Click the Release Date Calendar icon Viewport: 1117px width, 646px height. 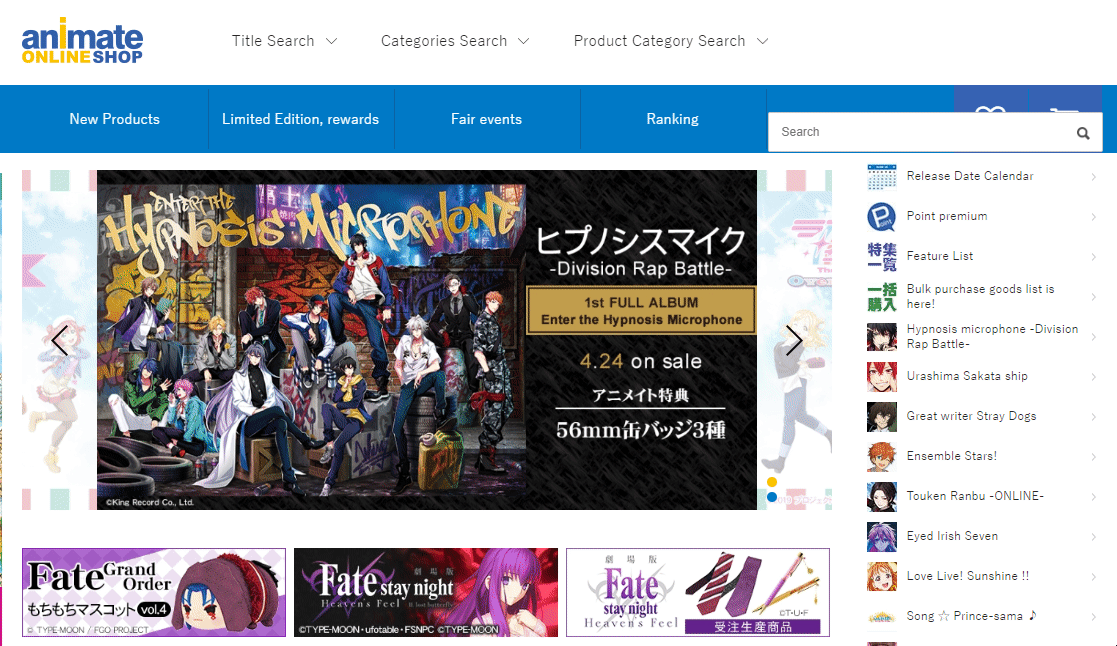pyautogui.click(x=881, y=177)
